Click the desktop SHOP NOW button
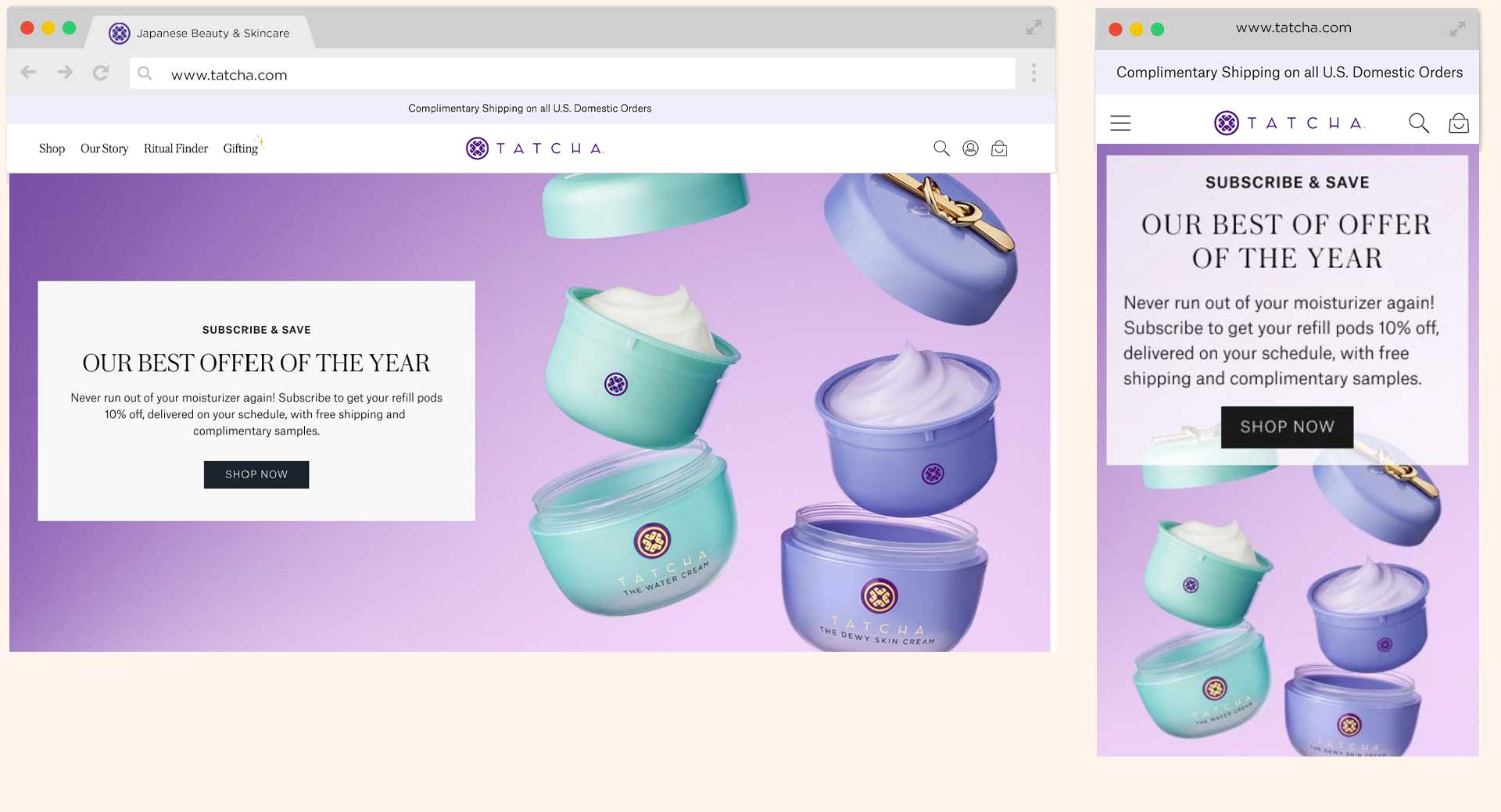The height and width of the screenshot is (812, 1501). (x=256, y=474)
